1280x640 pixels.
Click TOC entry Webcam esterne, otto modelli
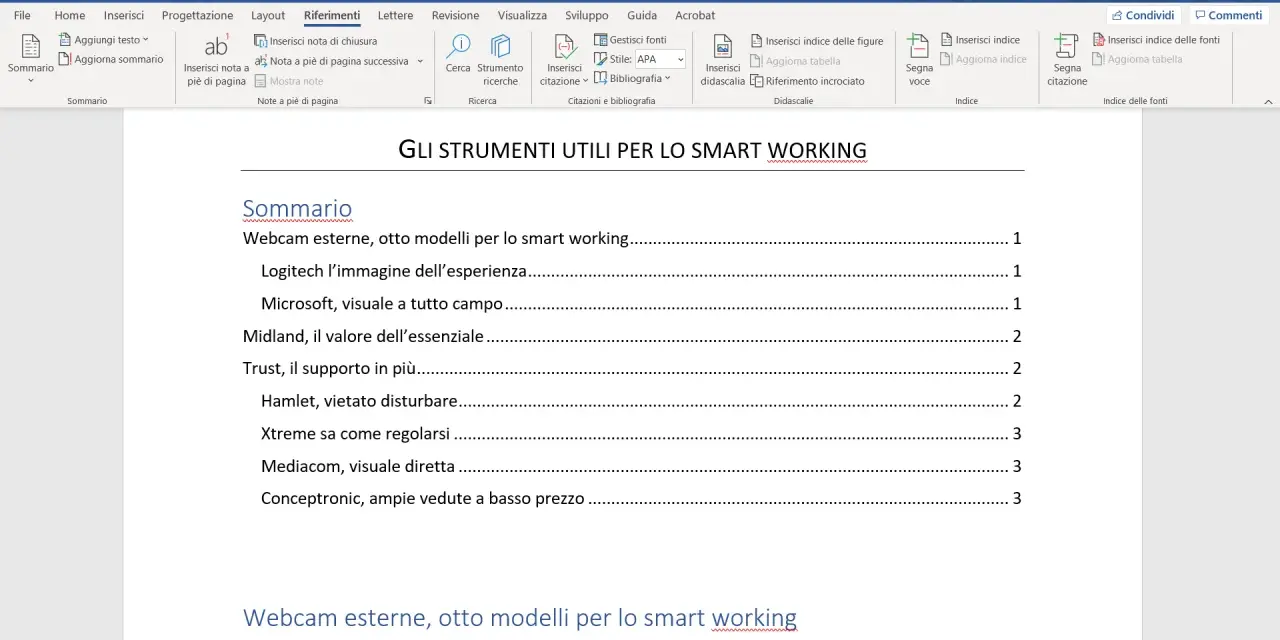pos(632,238)
